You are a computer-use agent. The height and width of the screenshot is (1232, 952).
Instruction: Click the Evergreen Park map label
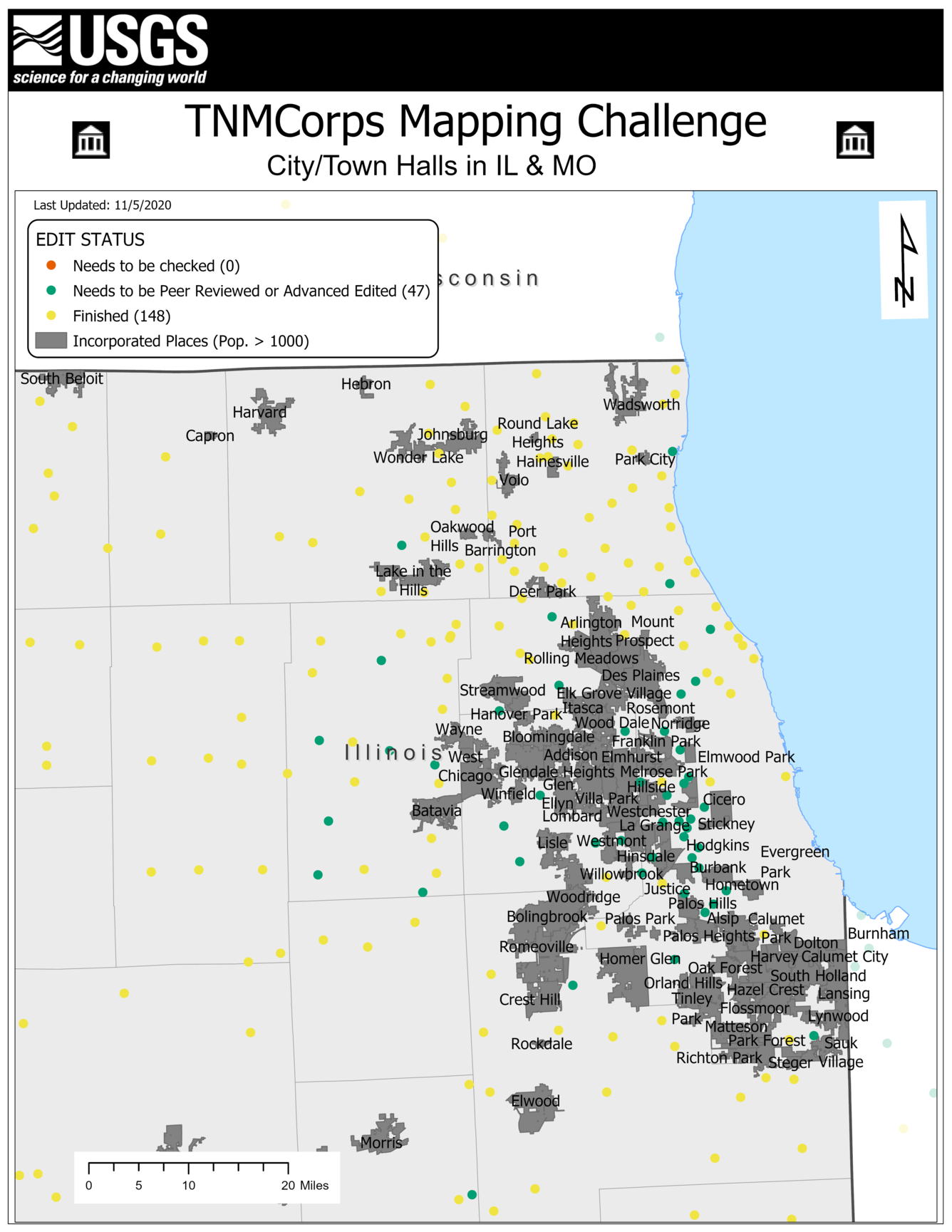point(795,862)
